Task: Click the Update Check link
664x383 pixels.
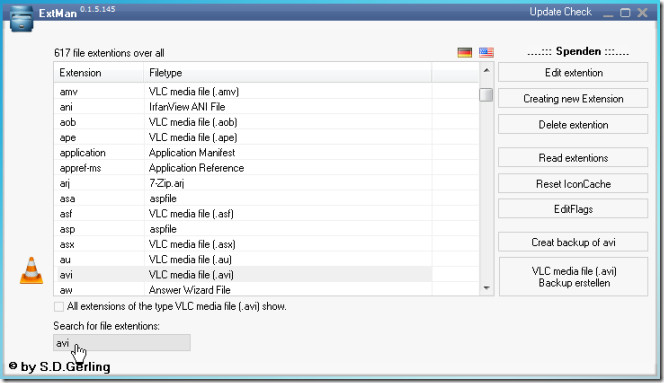Action: click(560, 12)
